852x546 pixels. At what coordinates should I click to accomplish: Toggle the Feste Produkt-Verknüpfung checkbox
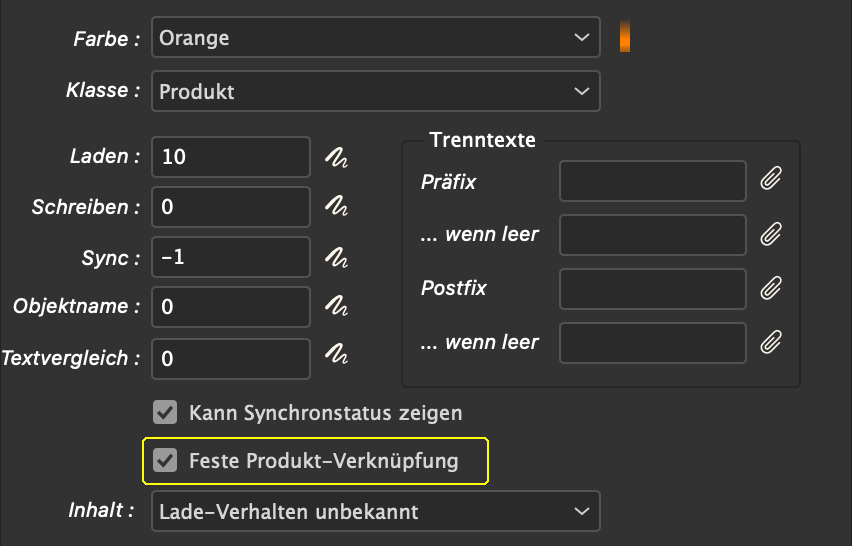pos(165,460)
